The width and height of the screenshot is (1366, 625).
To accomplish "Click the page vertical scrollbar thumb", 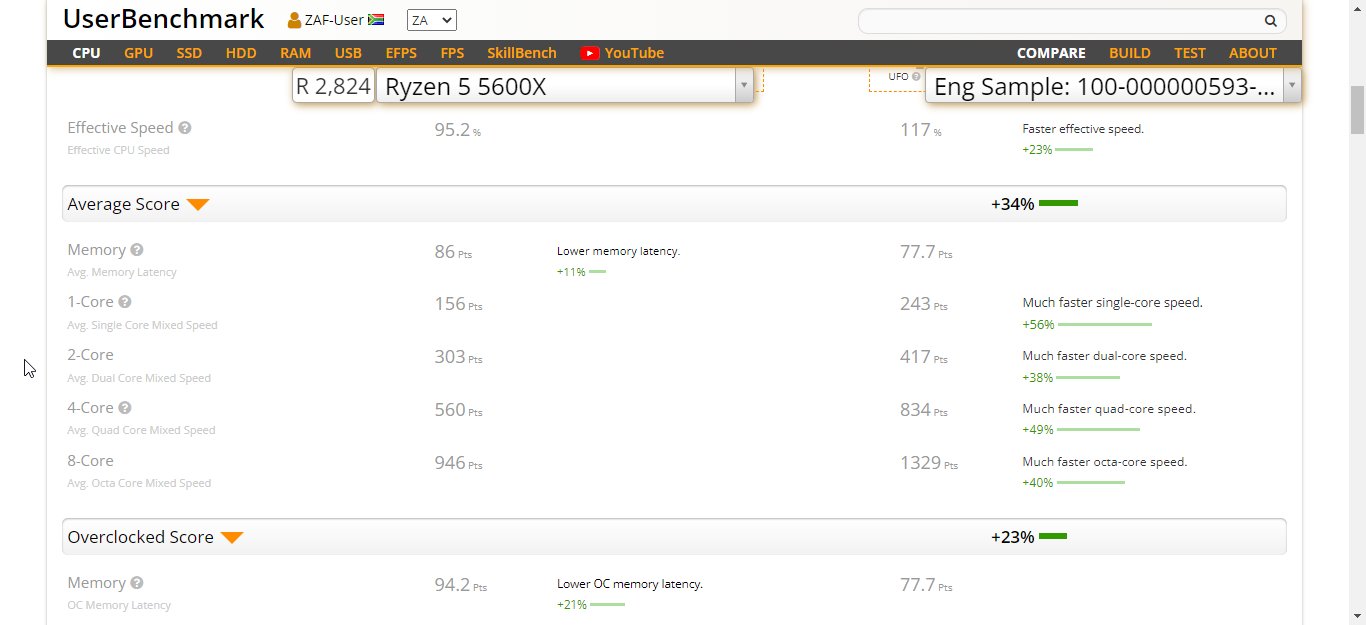I will pyautogui.click(x=1357, y=110).
